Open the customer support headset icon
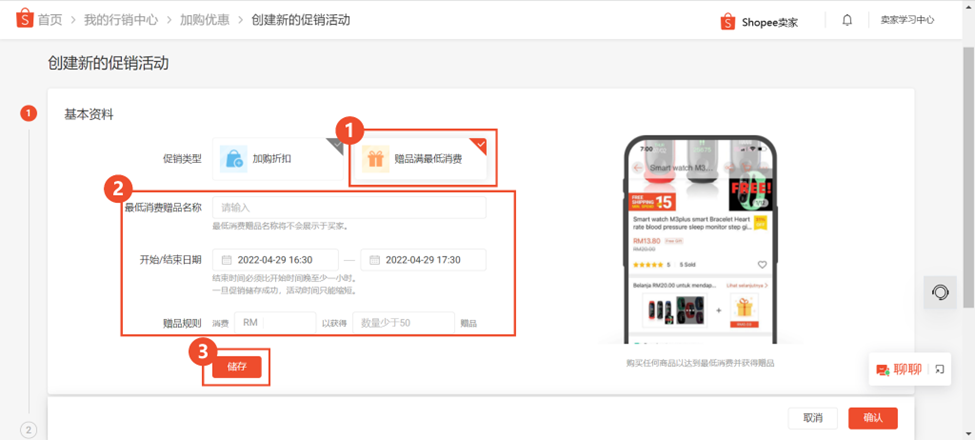 [x=940, y=292]
